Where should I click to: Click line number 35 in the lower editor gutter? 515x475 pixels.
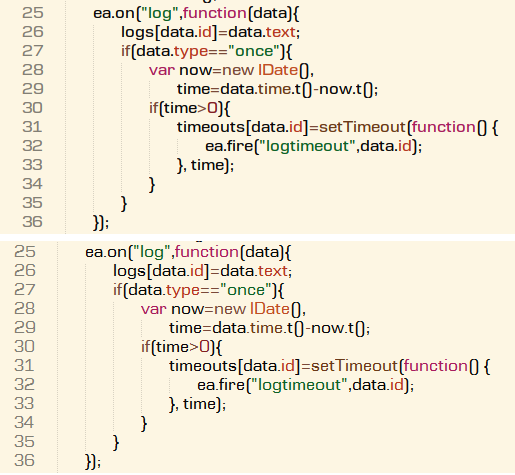tap(25, 442)
